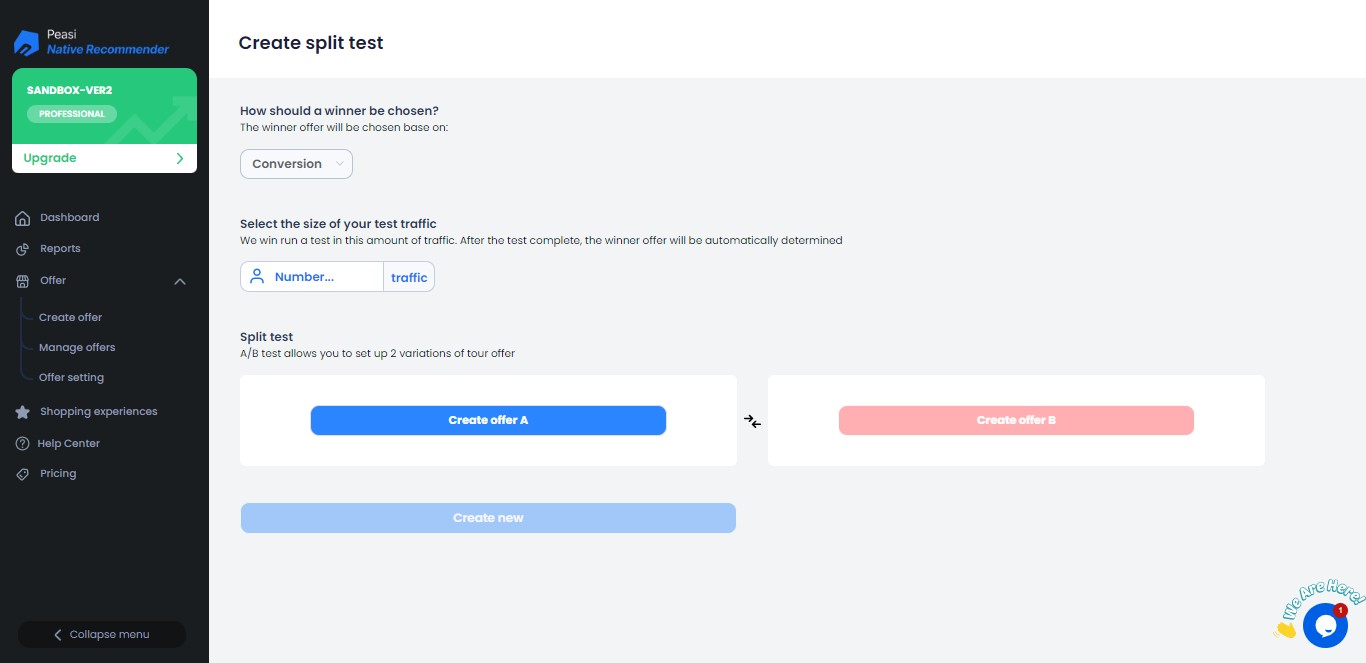
Task: Go to Manage offers
Action: pos(77,347)
